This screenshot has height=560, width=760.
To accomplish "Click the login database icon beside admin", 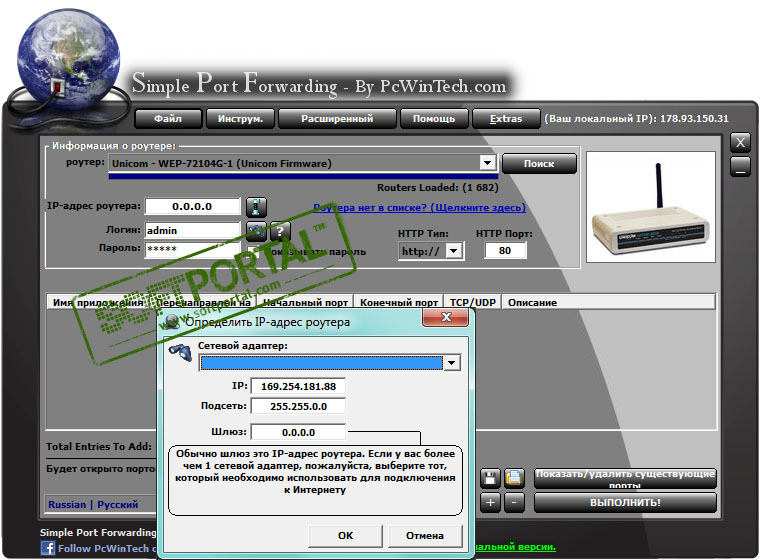I will [256, 231].
